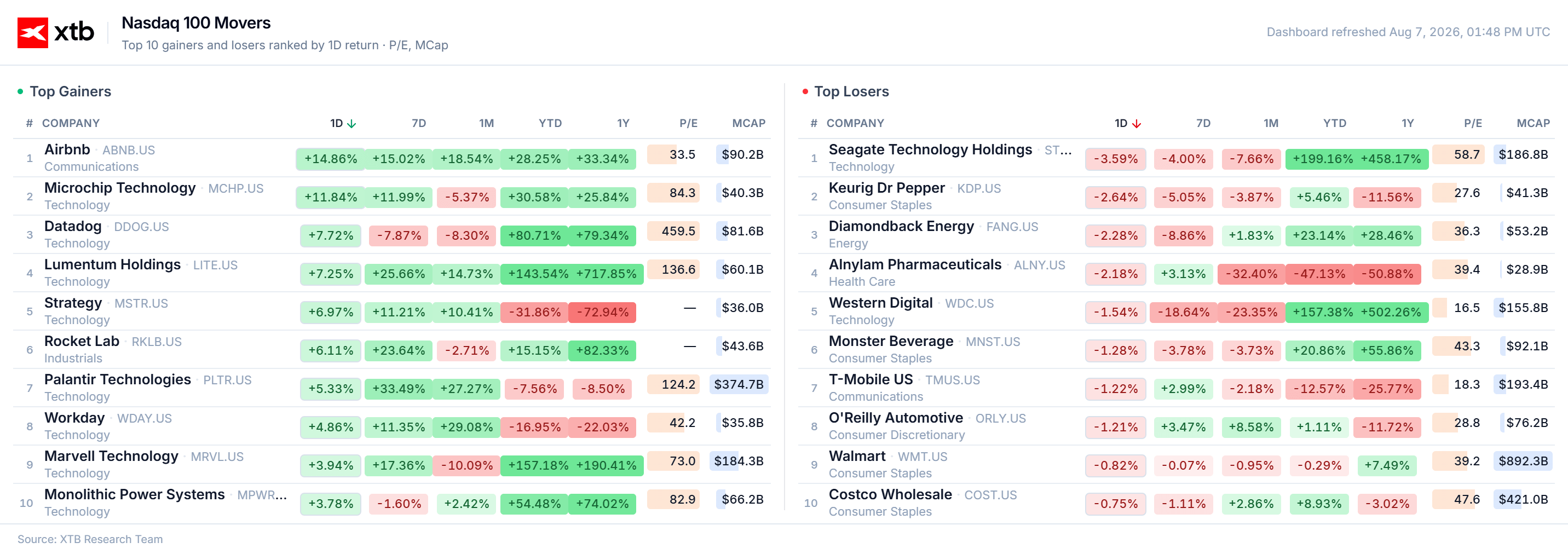The image size is (1568, 554).
Task: Click the PLTR.US ticker symbol
Action: [x=227, y=380]
